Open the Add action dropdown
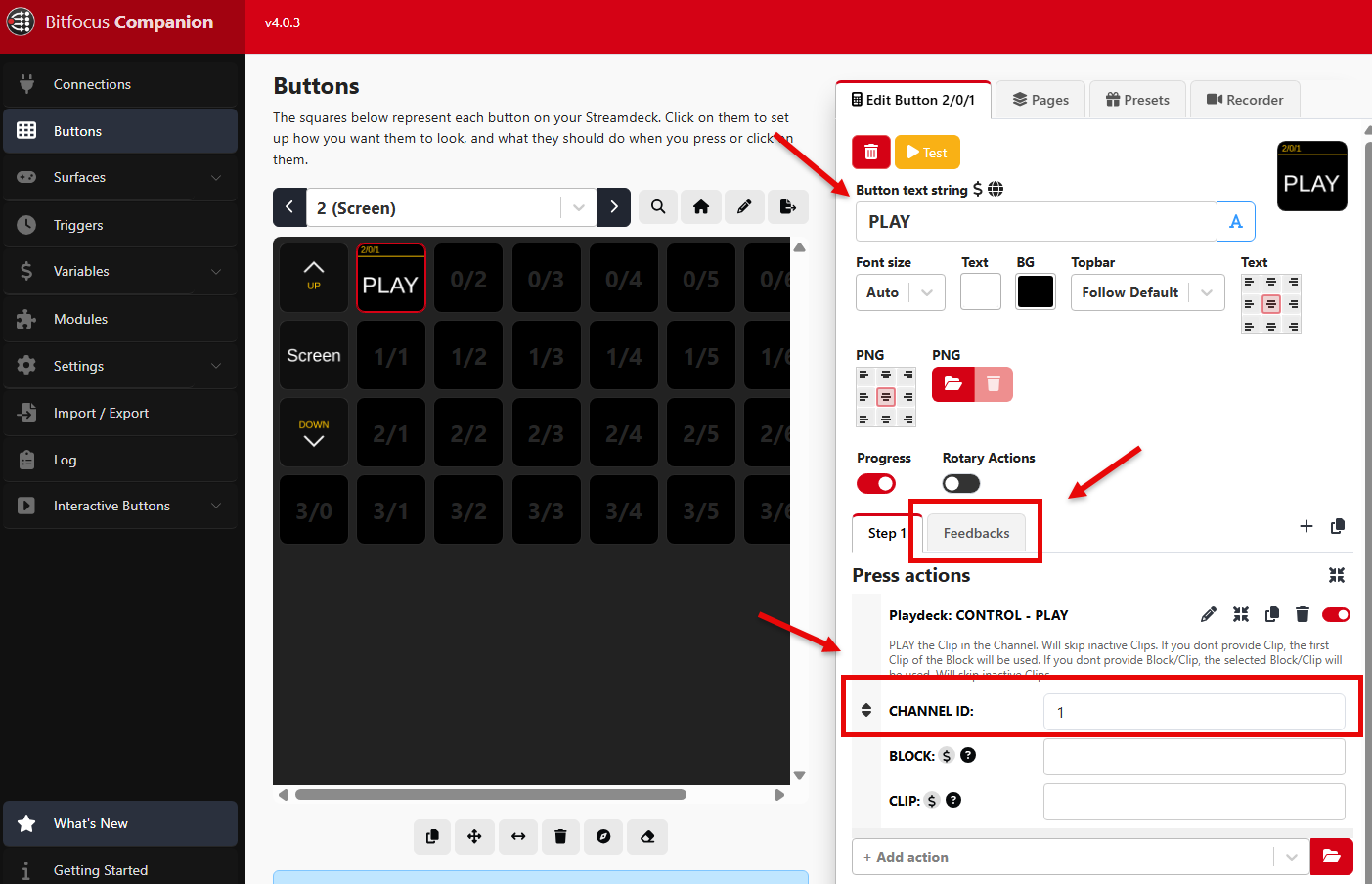1372x884 pixels. 1081,857
